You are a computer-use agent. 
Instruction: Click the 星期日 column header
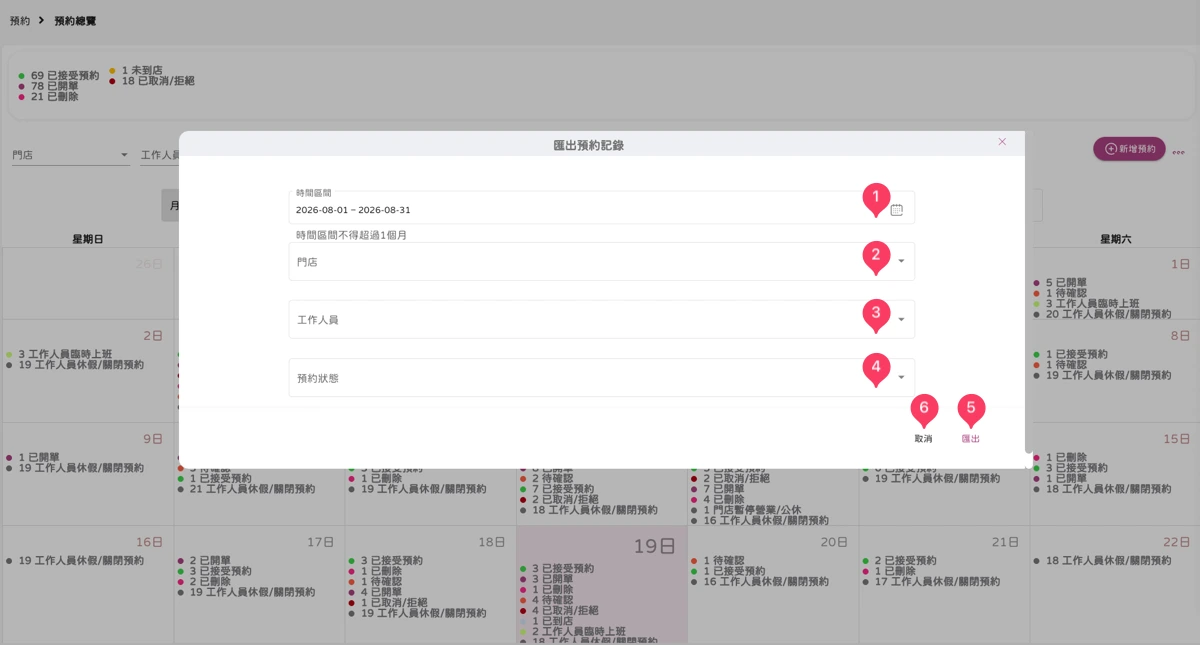pos(88,240)
